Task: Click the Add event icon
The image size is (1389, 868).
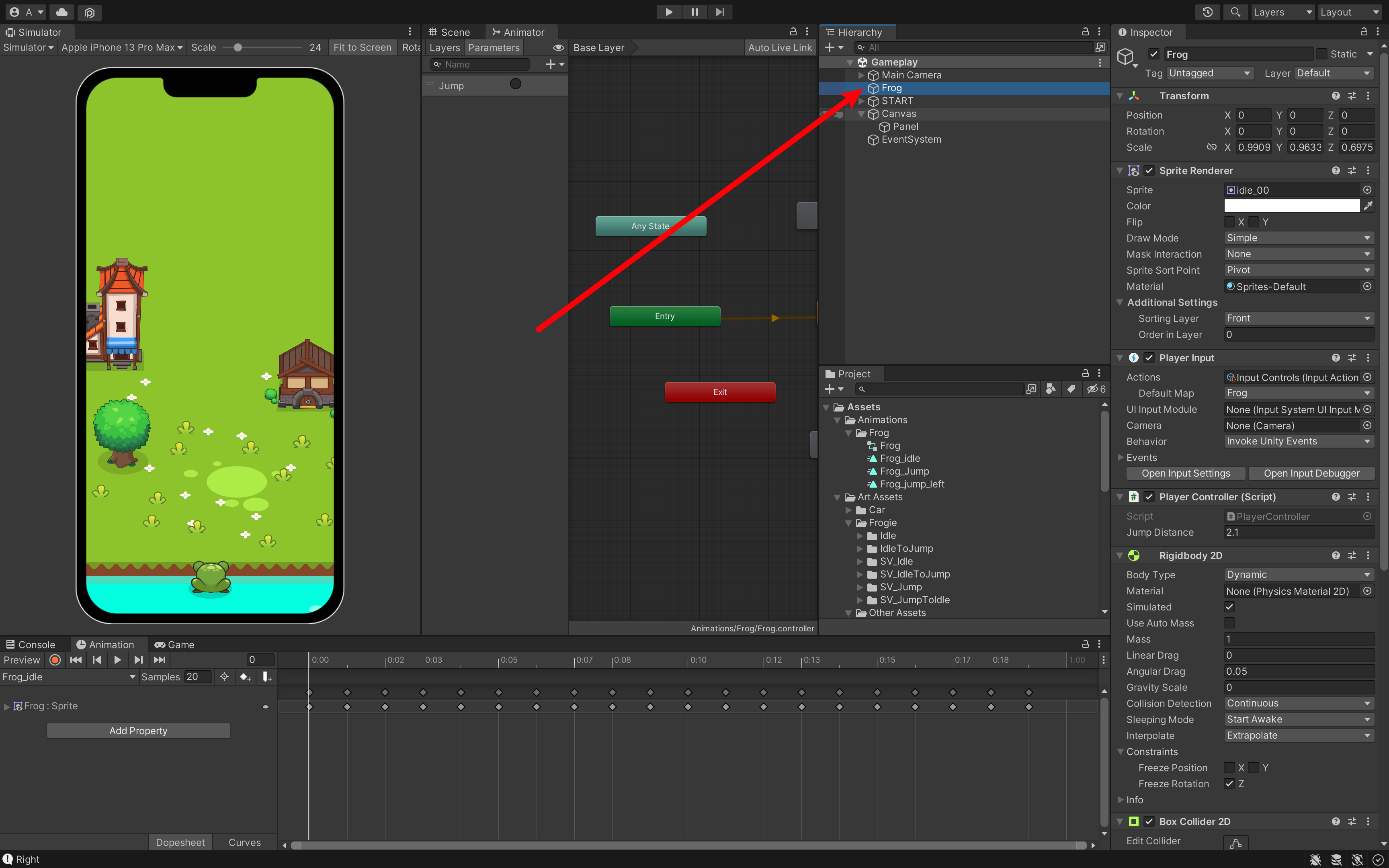Action: click(x=267, y=677)
